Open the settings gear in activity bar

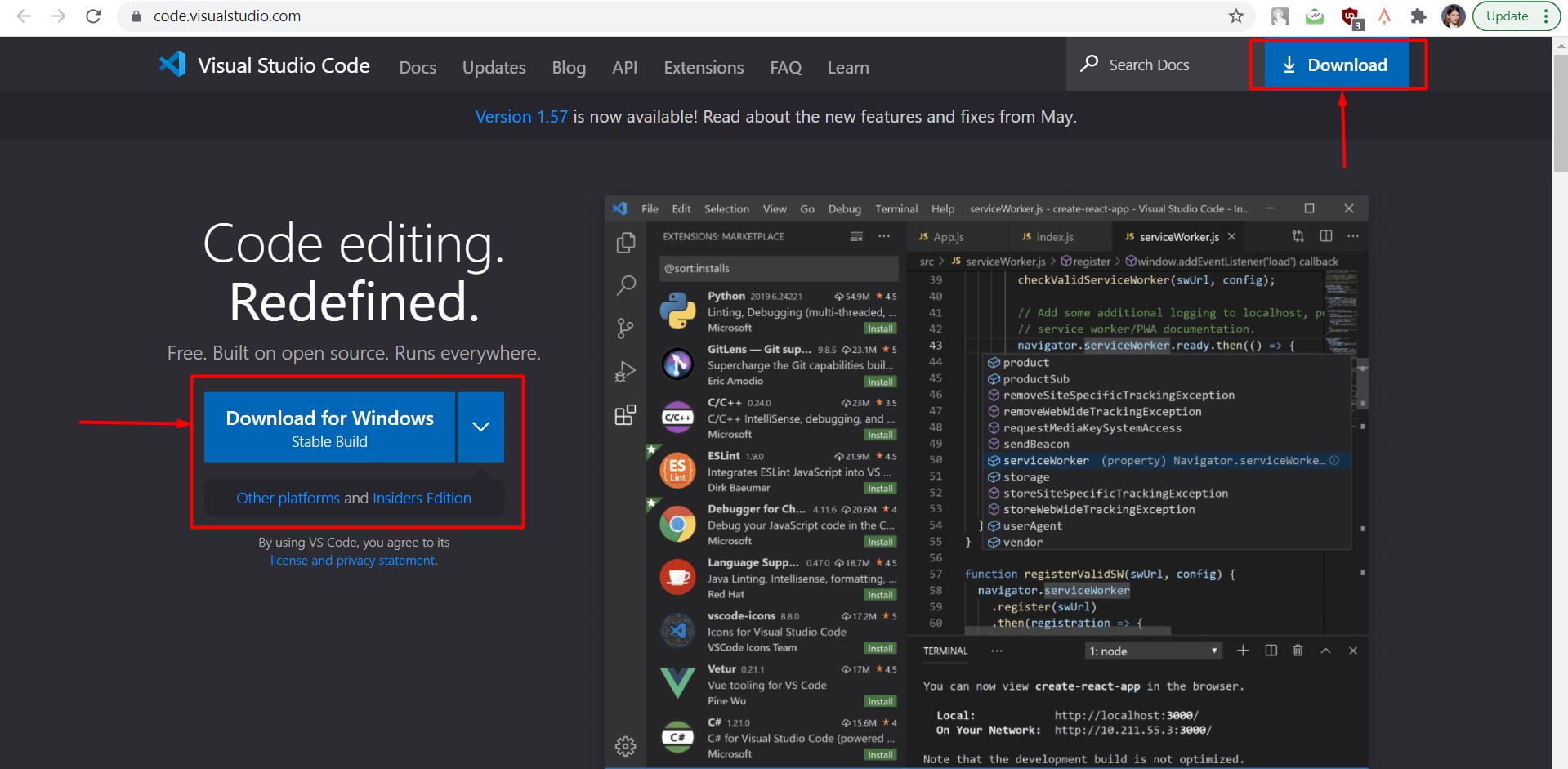tap(625, 746)
